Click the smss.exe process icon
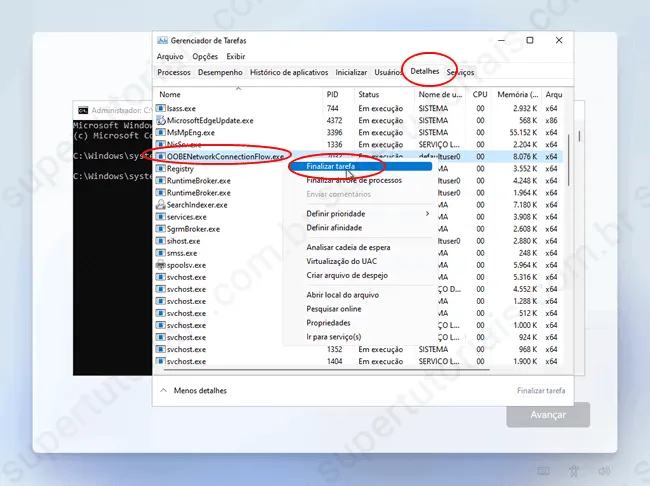Viewport: 650px width, 486px height. click(160, 253)
